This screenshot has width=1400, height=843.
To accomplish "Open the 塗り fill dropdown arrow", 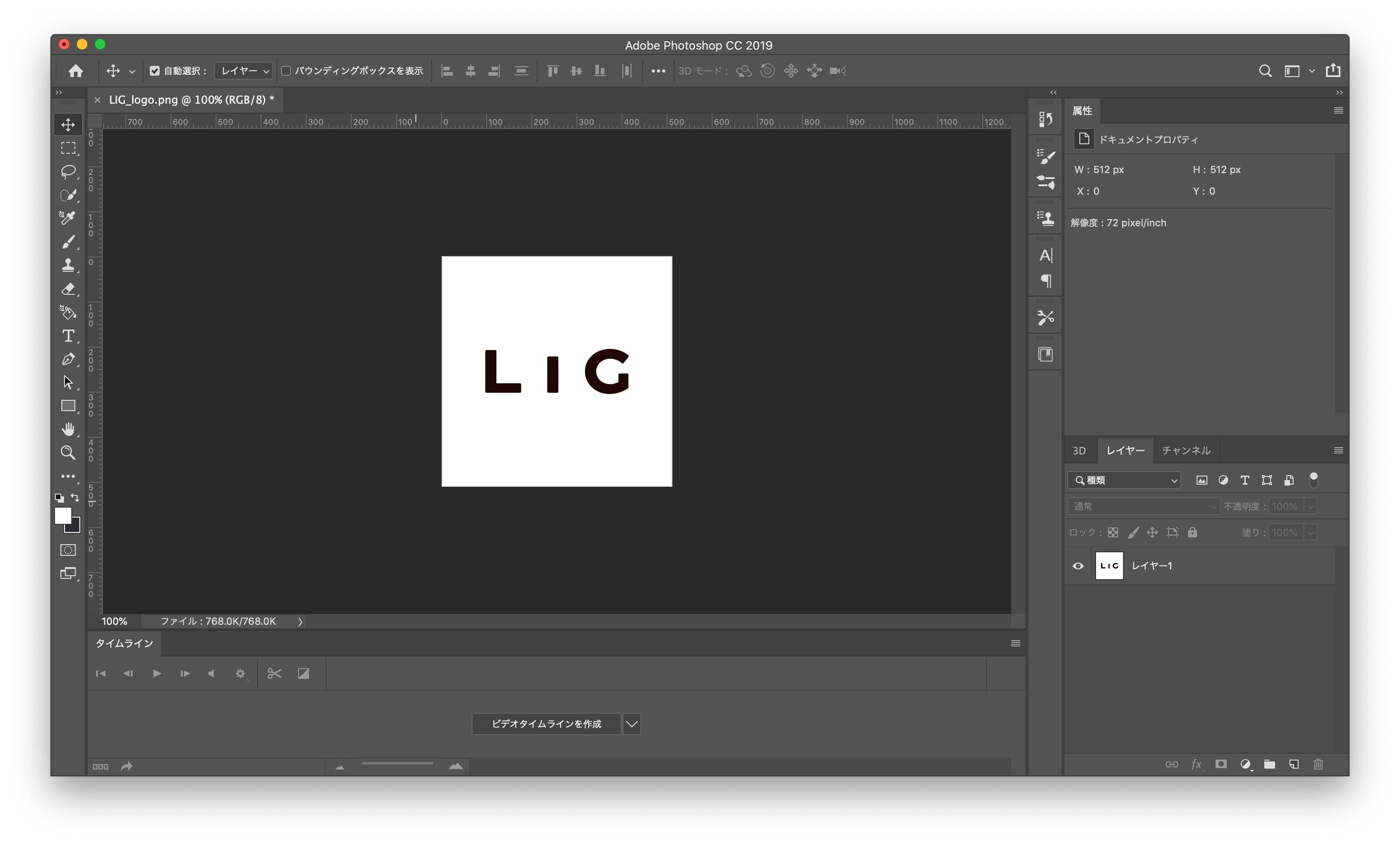I will [1310, 533].
